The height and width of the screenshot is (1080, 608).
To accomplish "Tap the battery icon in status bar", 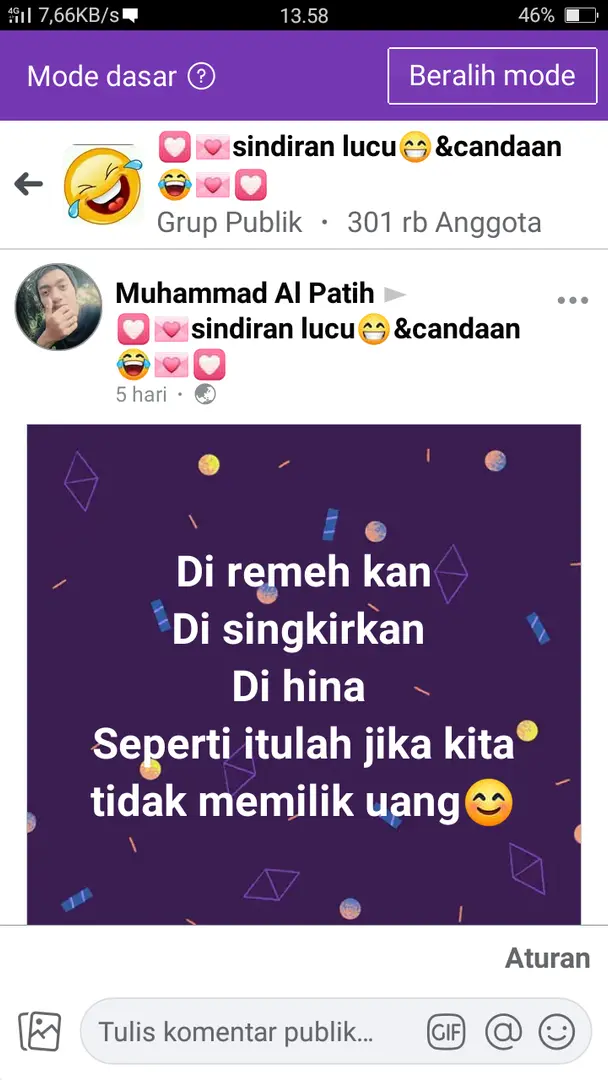I will (581, 15).
